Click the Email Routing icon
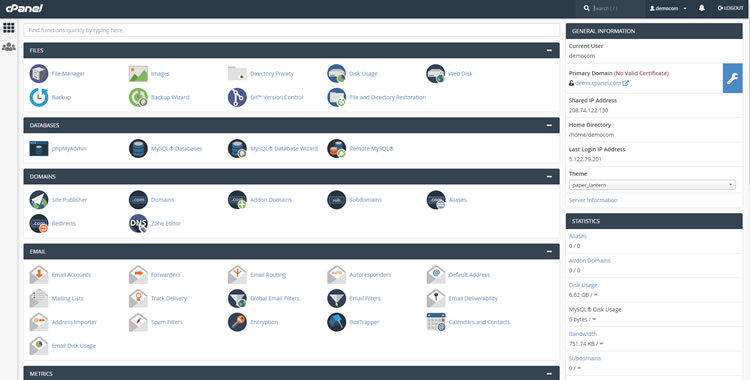750x380 pixels. pos(237,275)
